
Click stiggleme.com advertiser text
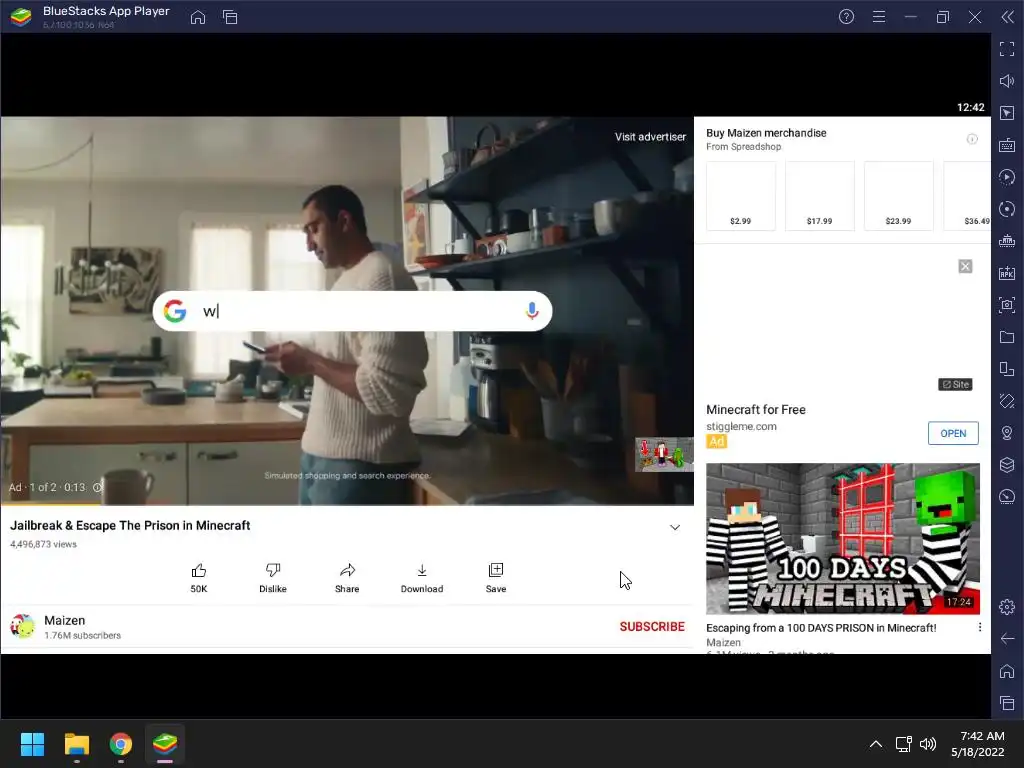741,426
